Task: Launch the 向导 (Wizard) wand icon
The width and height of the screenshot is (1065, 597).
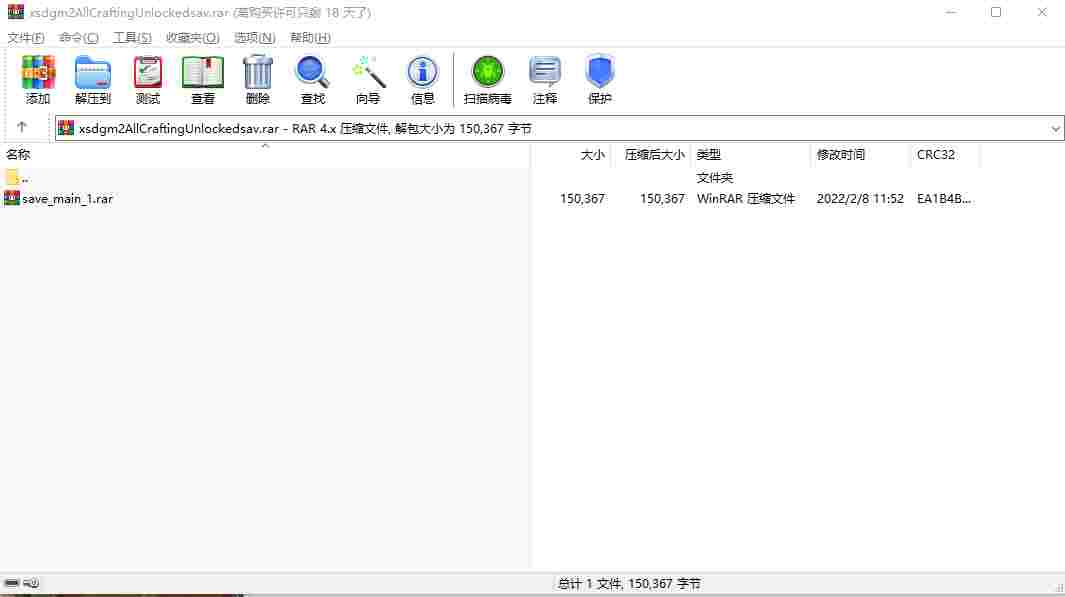Action: tap(368, 79)
